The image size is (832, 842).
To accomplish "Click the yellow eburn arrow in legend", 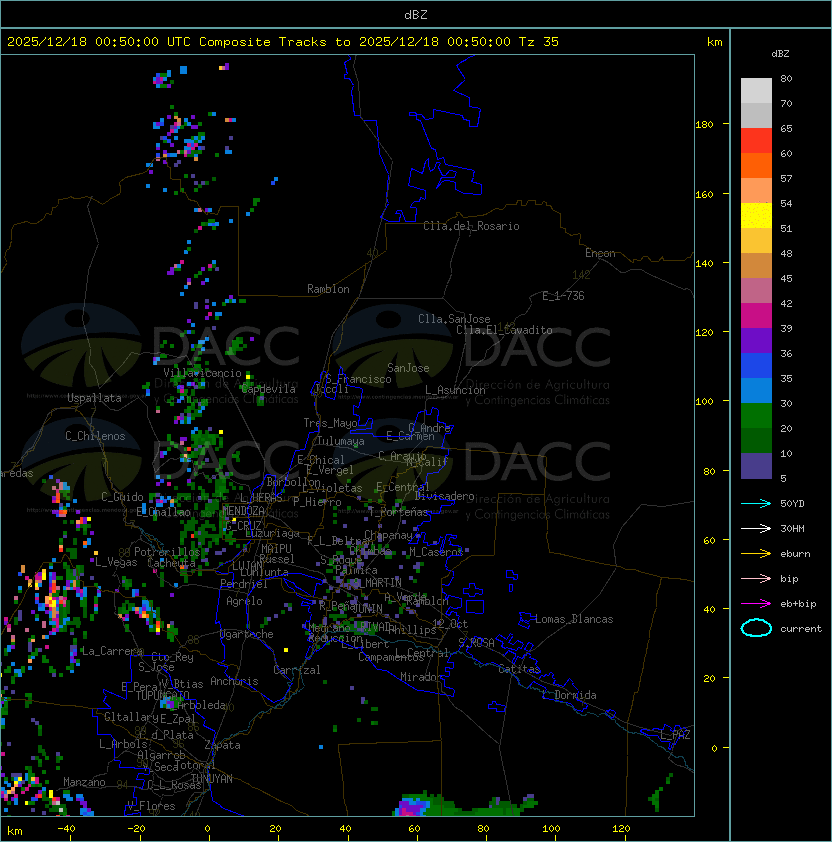I will tap(756, 553).
